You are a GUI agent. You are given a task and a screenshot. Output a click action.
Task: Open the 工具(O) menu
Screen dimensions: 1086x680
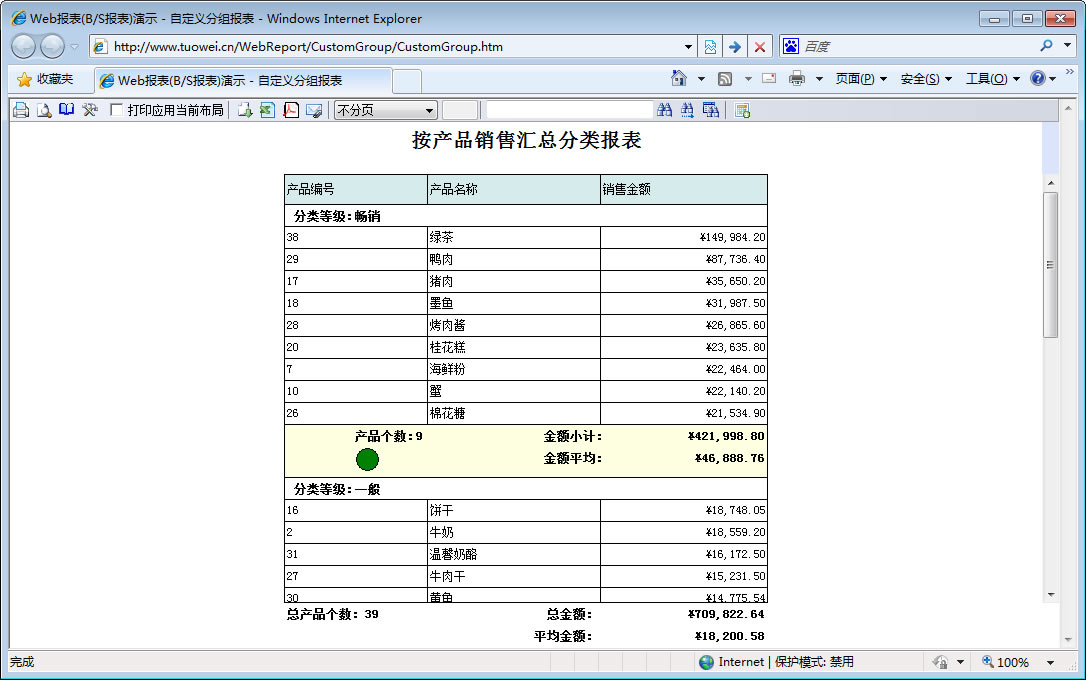pyautogui.click(x=992, y=79)
